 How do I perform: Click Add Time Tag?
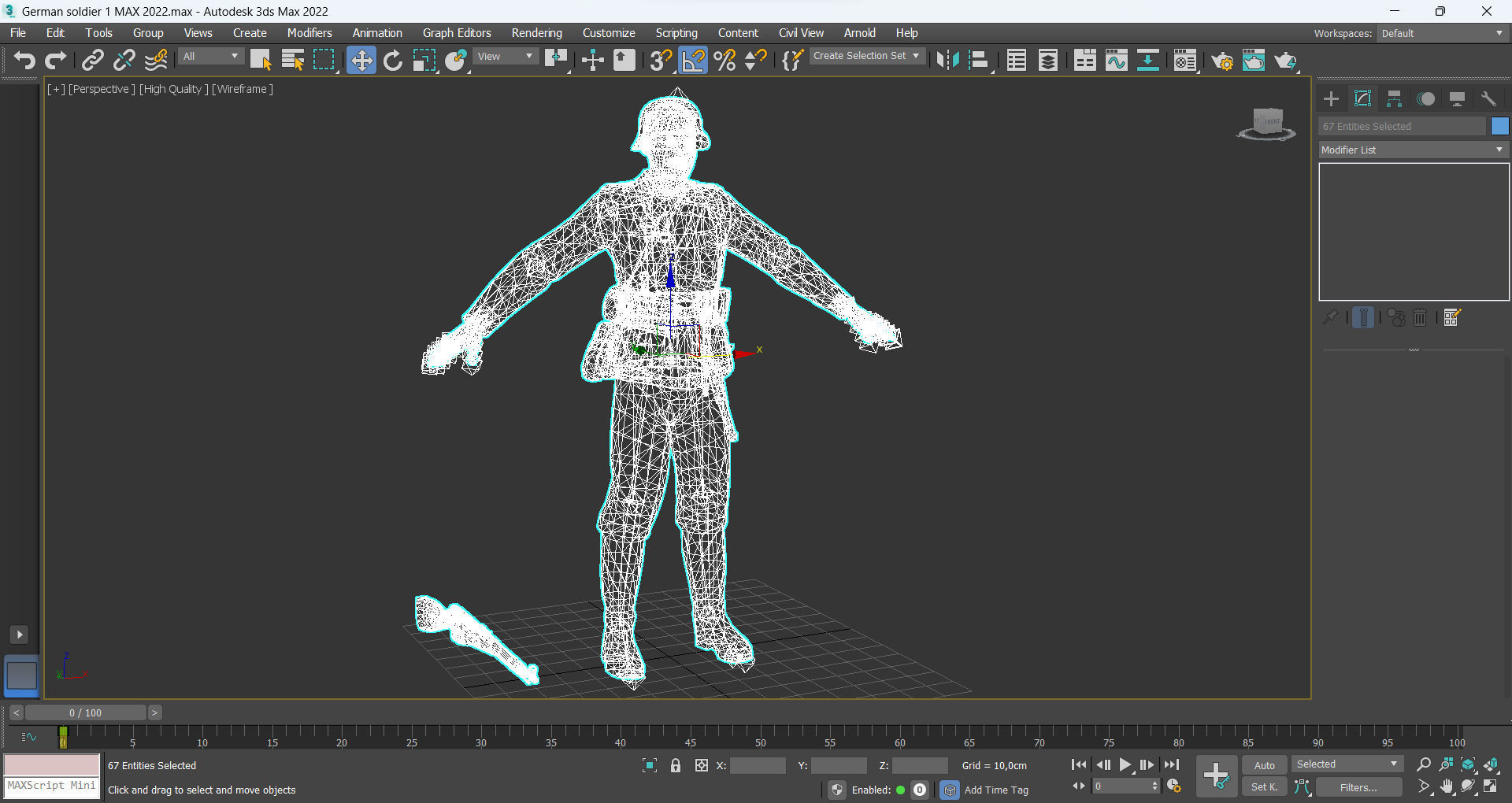996,790
